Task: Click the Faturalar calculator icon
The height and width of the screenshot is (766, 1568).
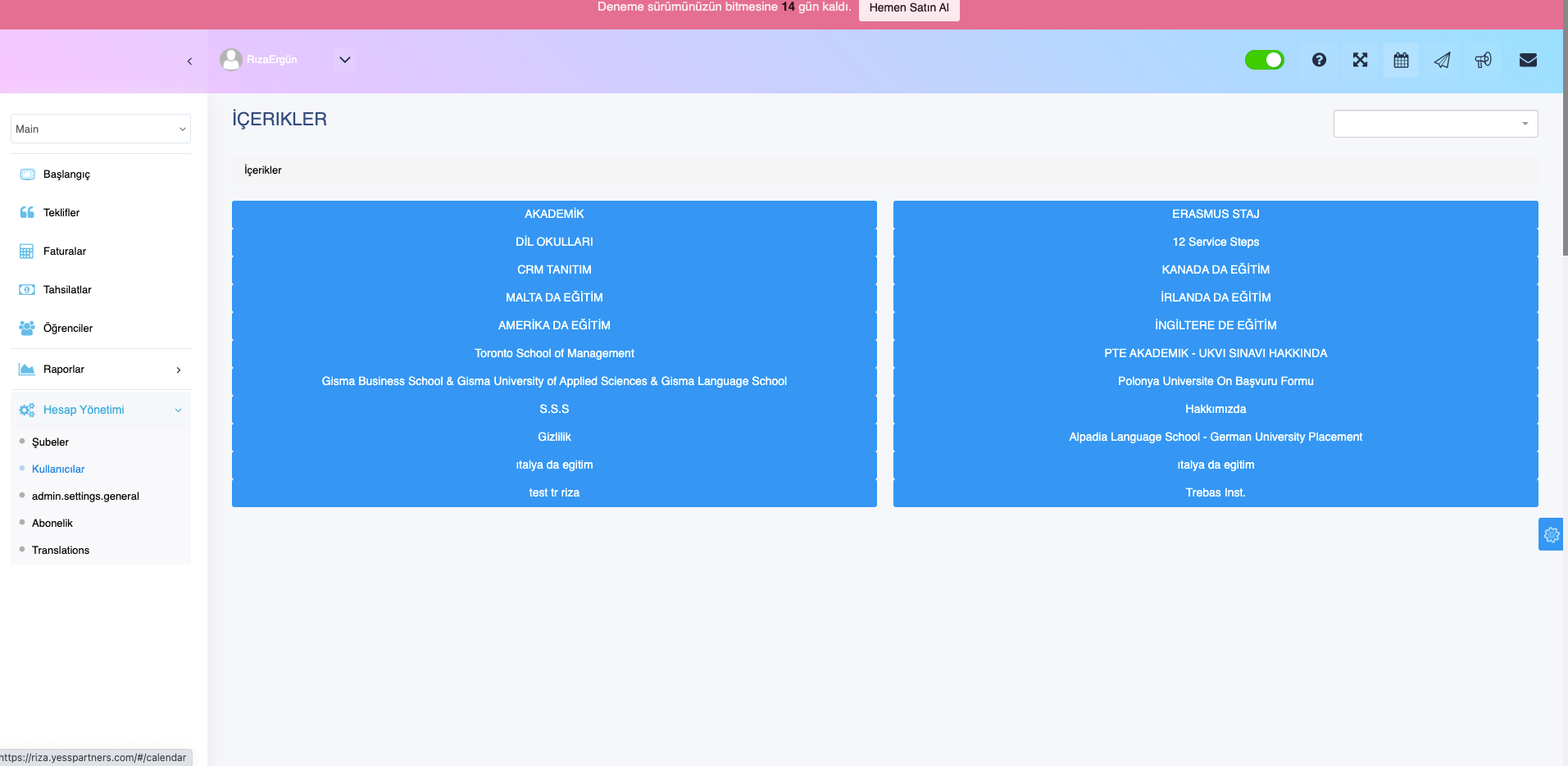Action: (x=27, y=252)
